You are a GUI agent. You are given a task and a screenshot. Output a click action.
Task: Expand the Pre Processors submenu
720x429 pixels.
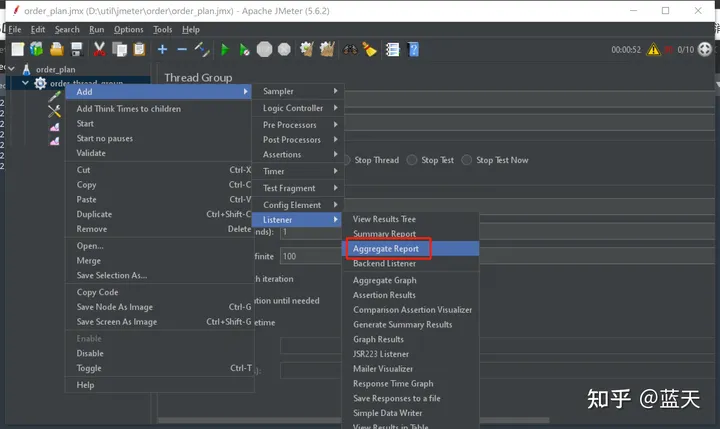click(298, 125)
